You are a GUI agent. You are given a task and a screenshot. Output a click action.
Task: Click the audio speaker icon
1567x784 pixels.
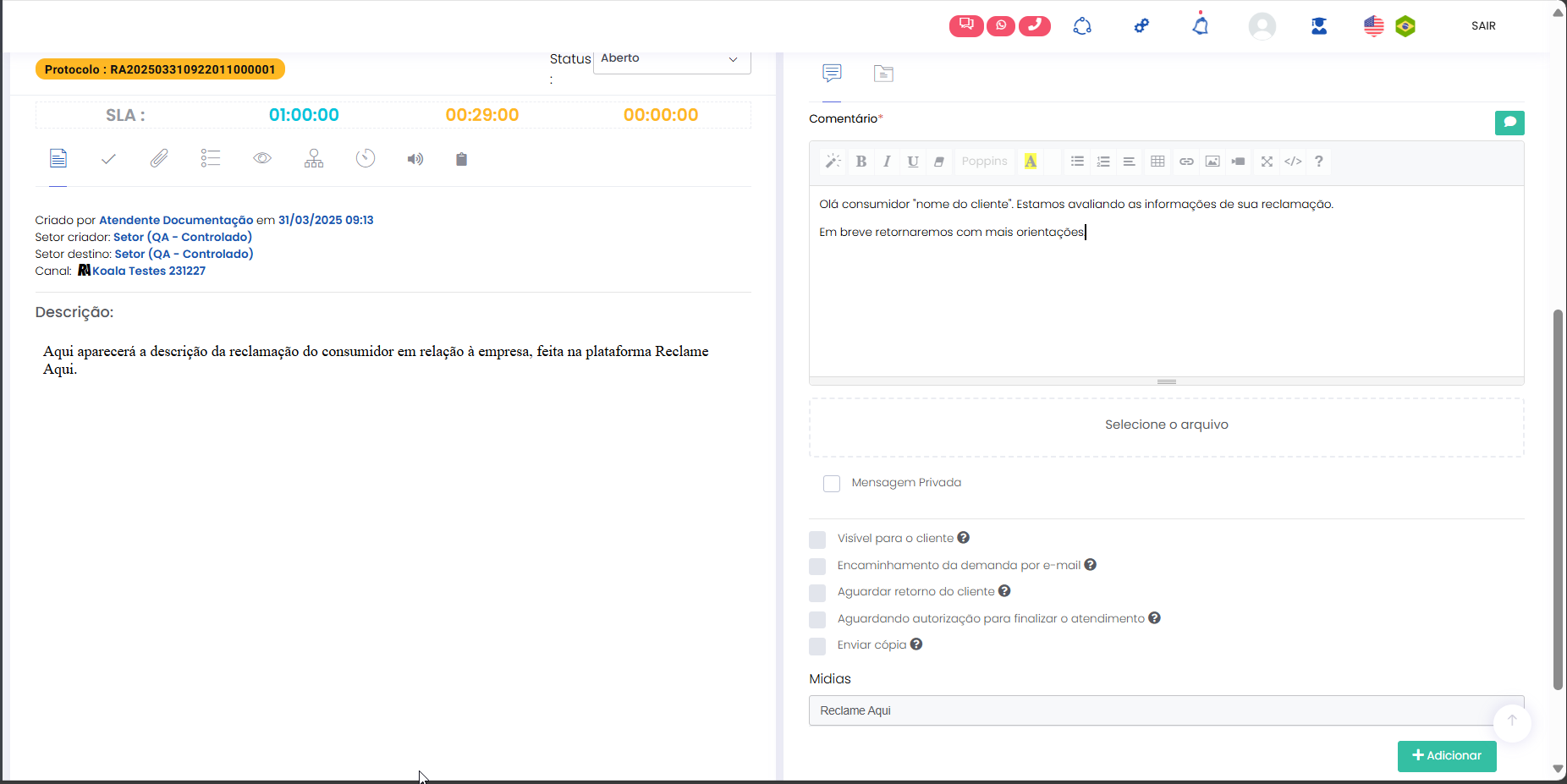point(415,159)
